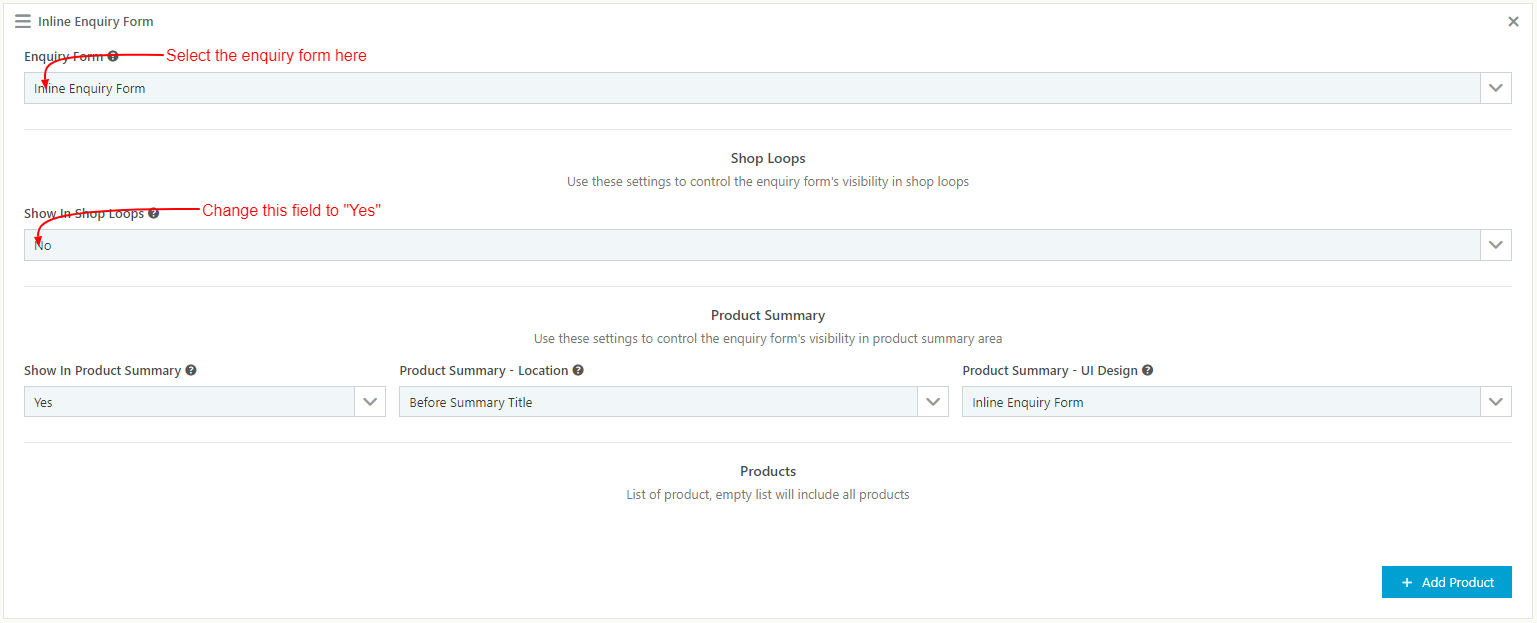Expand Product Summary - Location dropdown arrow
1537x623 pixels.
[x=933, y=402]
